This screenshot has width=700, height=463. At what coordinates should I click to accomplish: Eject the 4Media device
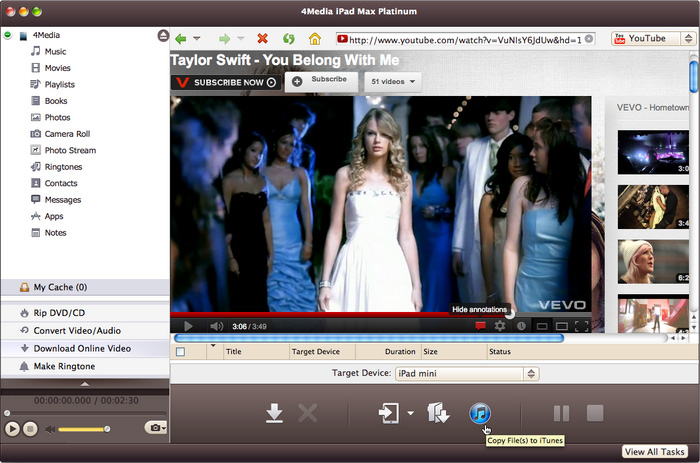click(x=163, y=36)
